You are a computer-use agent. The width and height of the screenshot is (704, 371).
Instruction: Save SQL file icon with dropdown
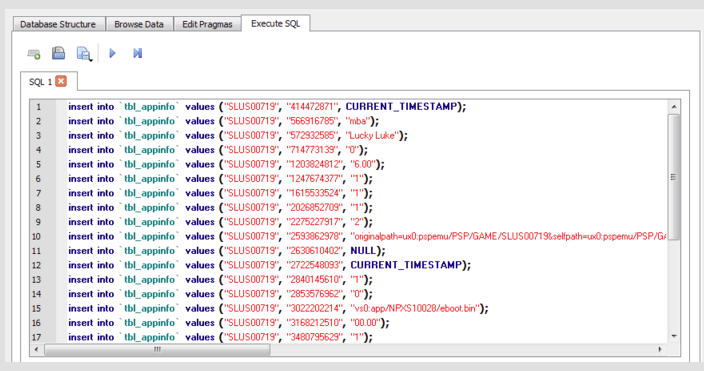84,53
